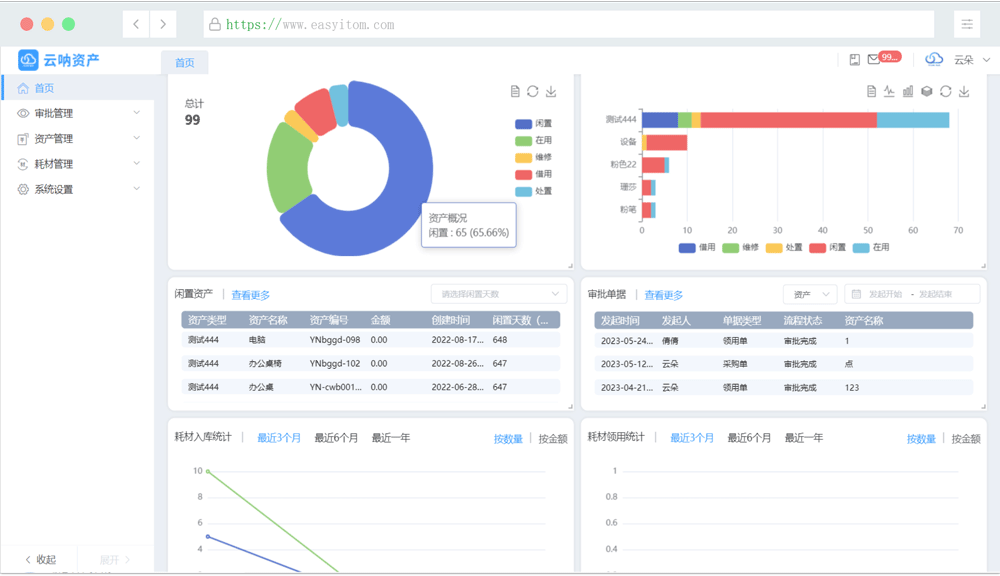Click the 首页 tab at the top
The height and width of the screenshot is (576, 1000).
click(x=185, y=62)
